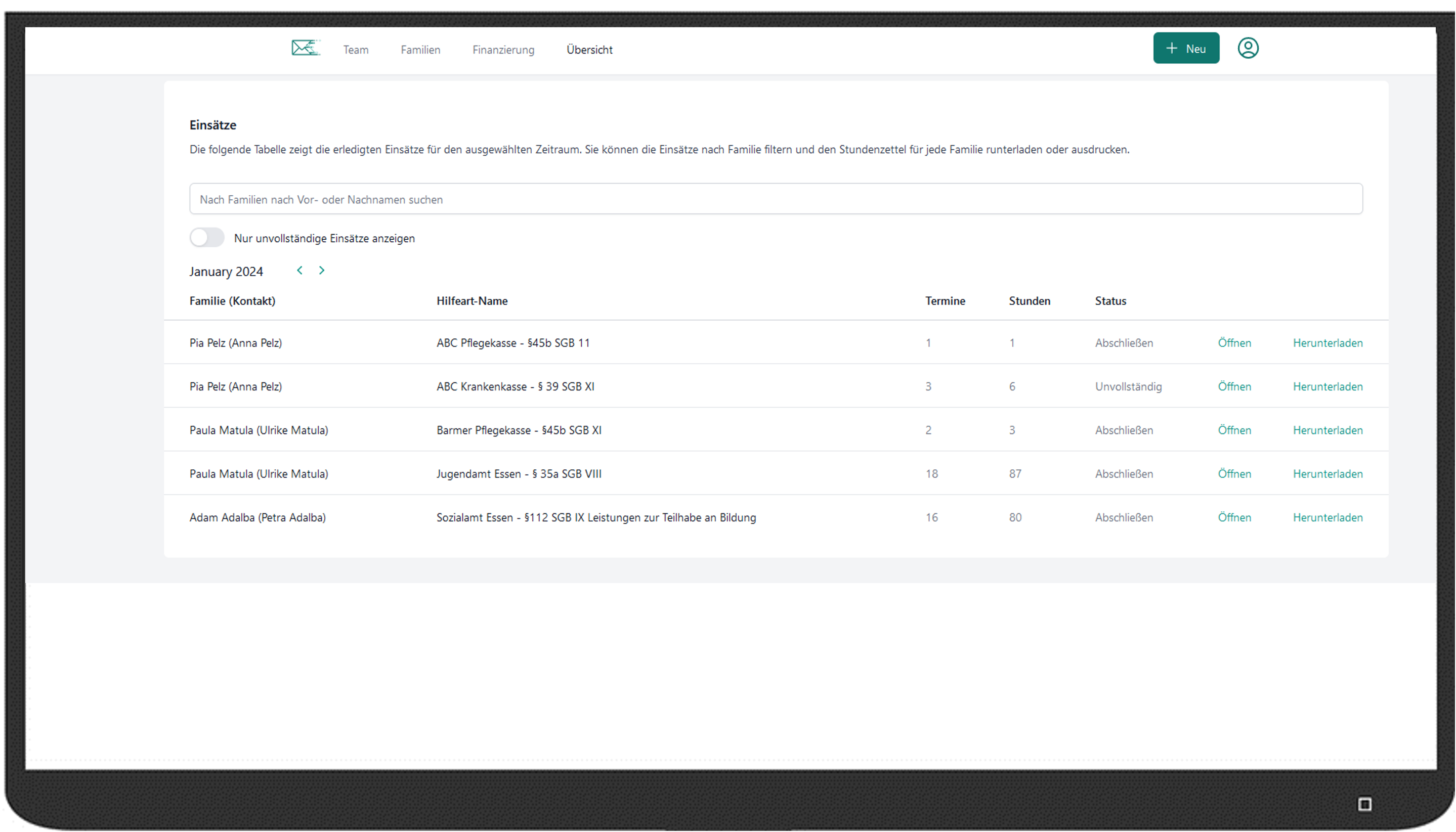The height and width of the screenshot is (832, 1456).
Task: Go to previous month with left chevron
Action: [299, 270]
